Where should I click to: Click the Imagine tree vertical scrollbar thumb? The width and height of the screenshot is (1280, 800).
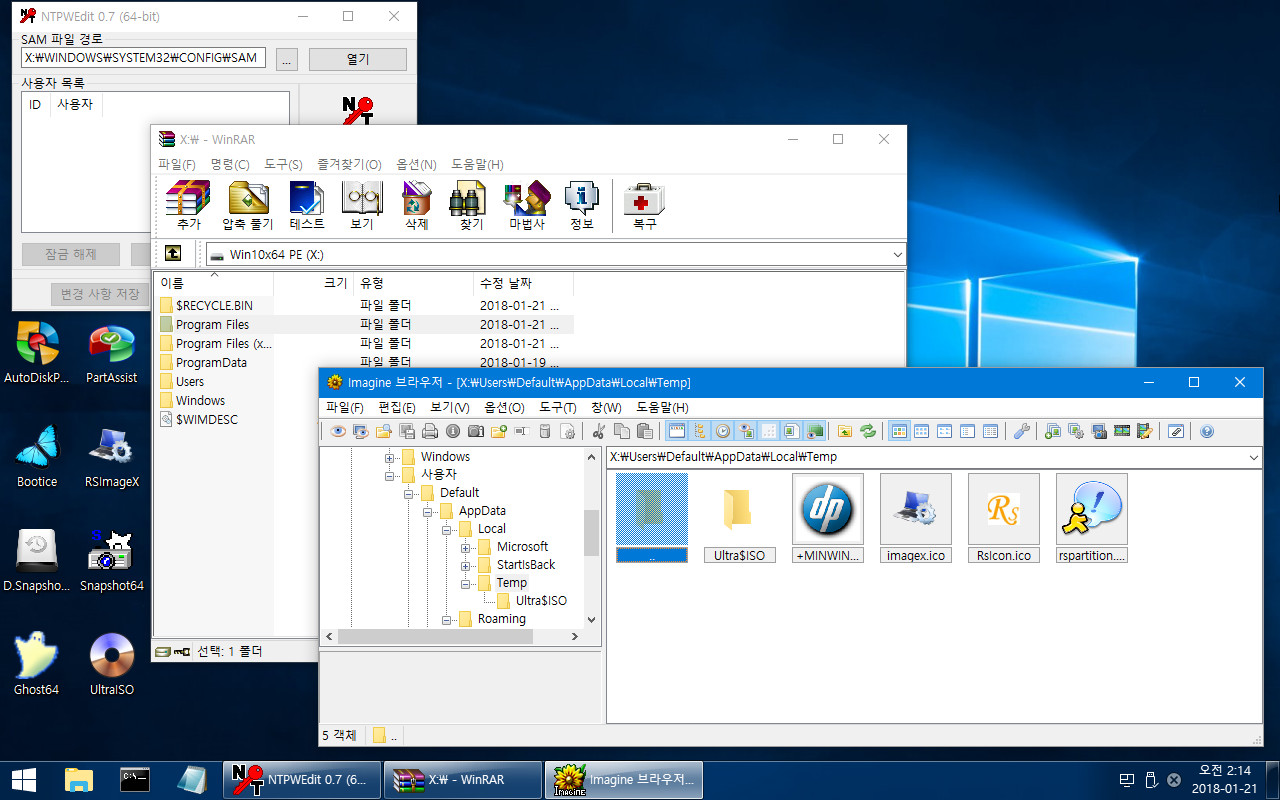coord(591,532)
